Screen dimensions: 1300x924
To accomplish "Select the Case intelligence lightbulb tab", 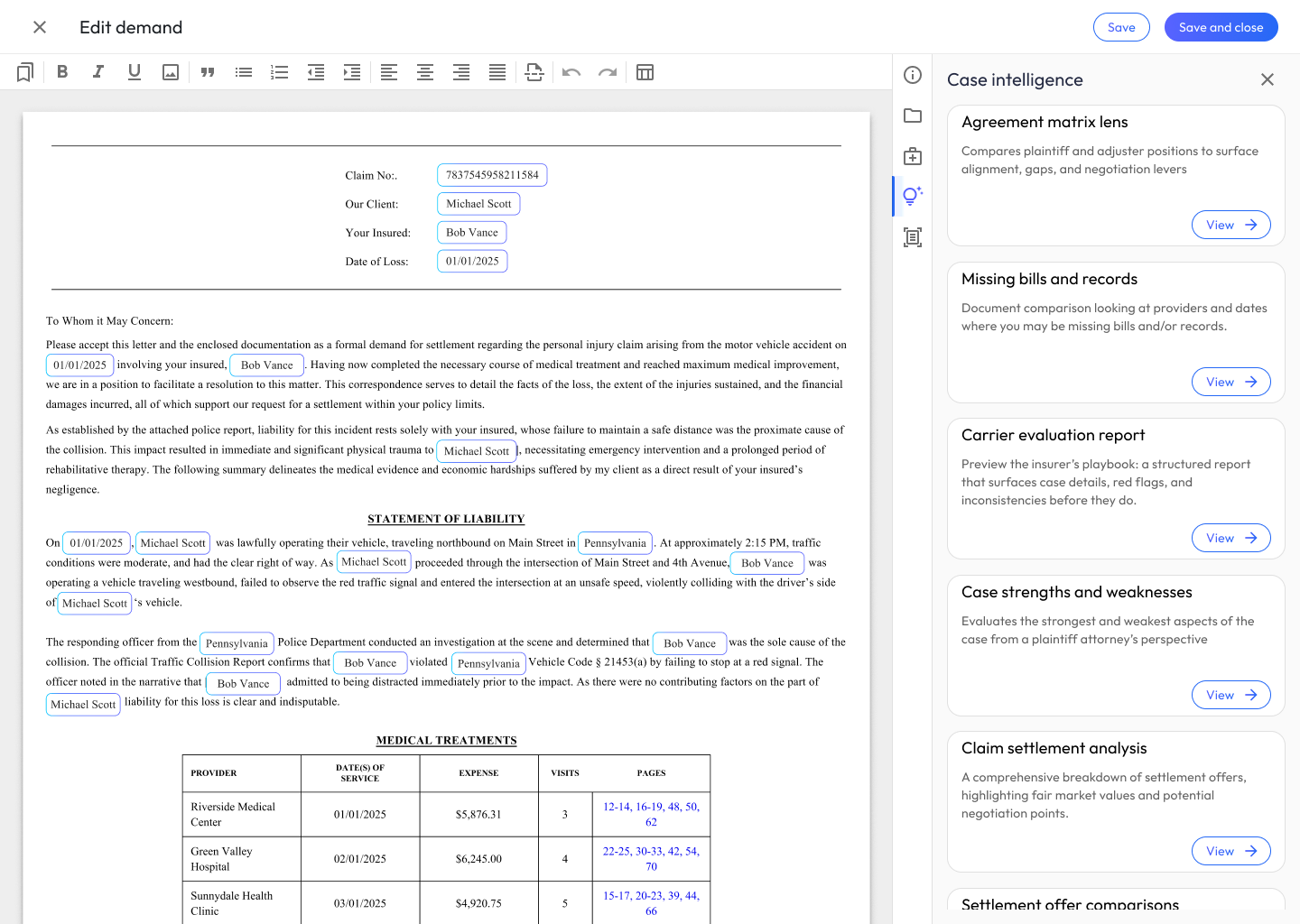I will click(913, 196).
